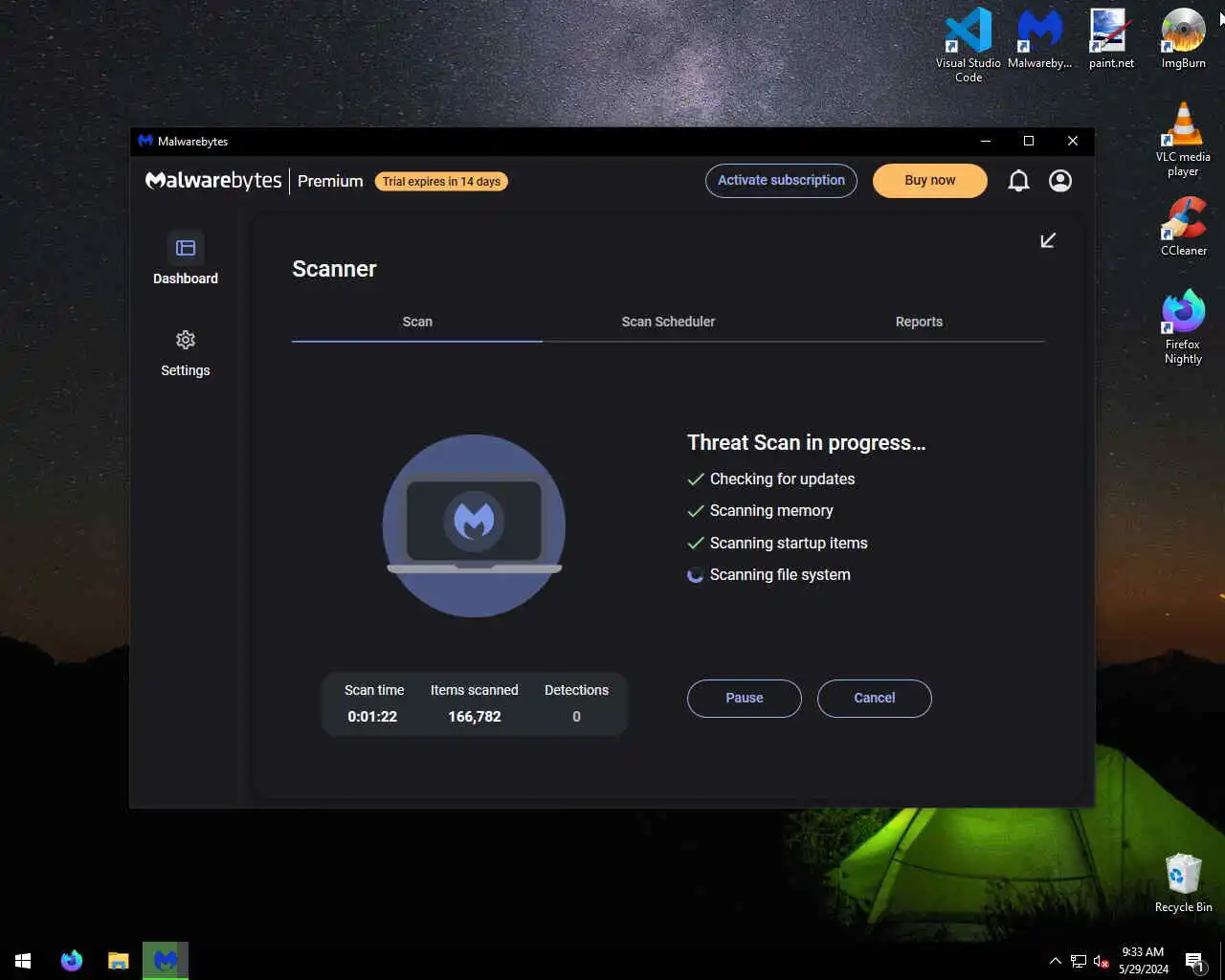Image resolution: width=1225 pixels, height=980 pixels.
Task: Maximize the Malwarebytes window
Action: point(1029,141)
